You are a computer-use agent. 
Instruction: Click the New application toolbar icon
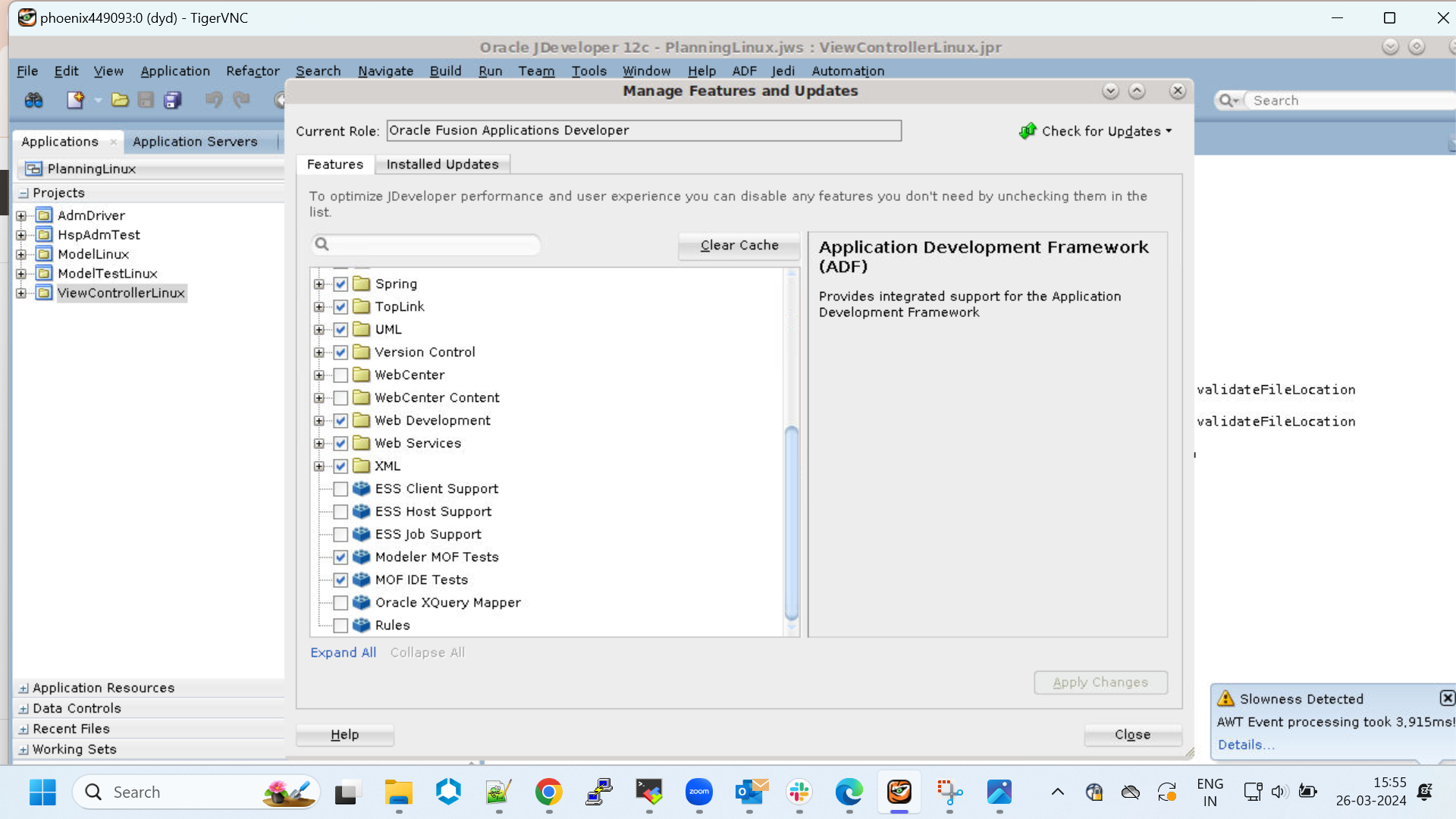click(x=75, y=100)
